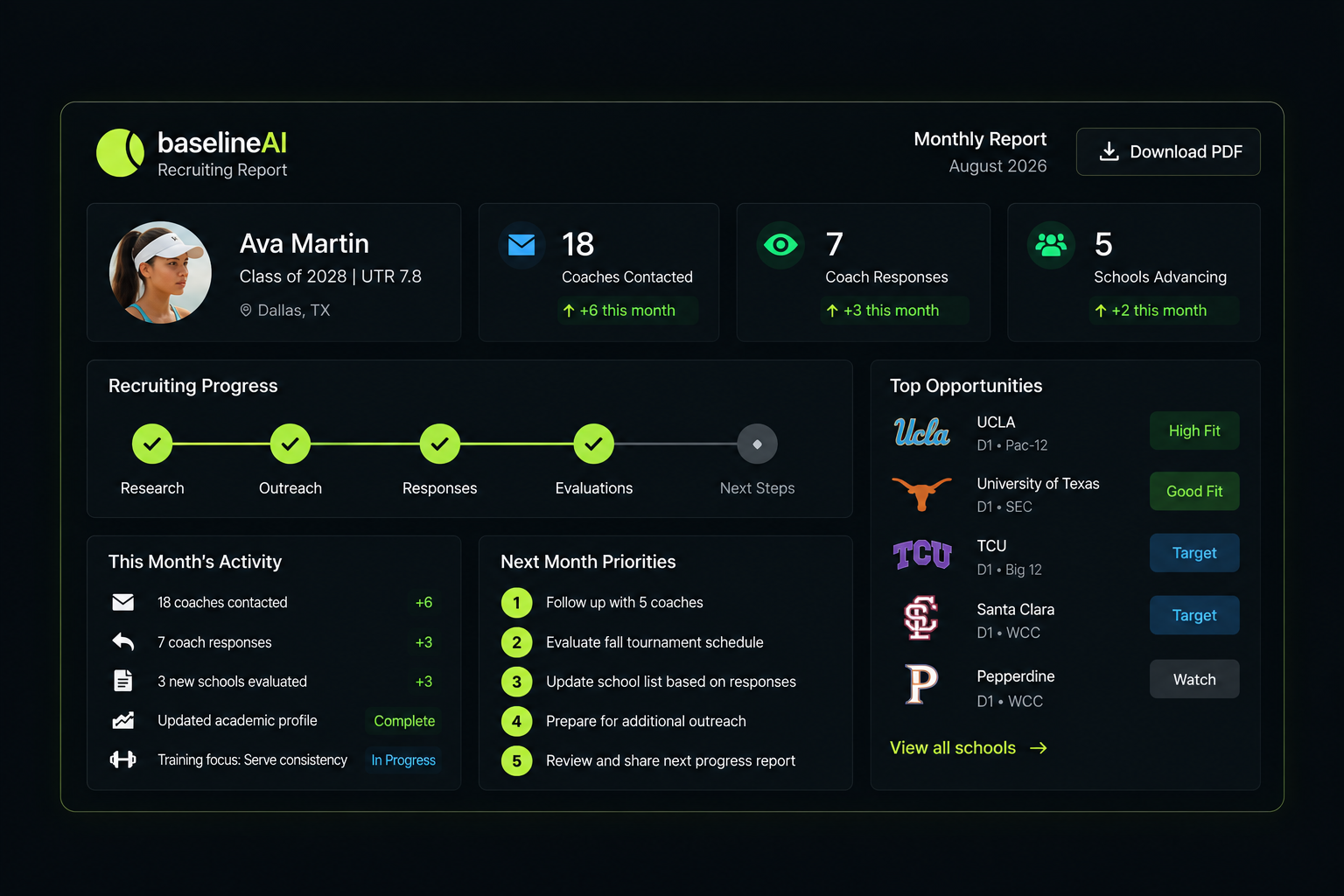
Task: Click the +3 this month indicator
Action: point(893,311)
